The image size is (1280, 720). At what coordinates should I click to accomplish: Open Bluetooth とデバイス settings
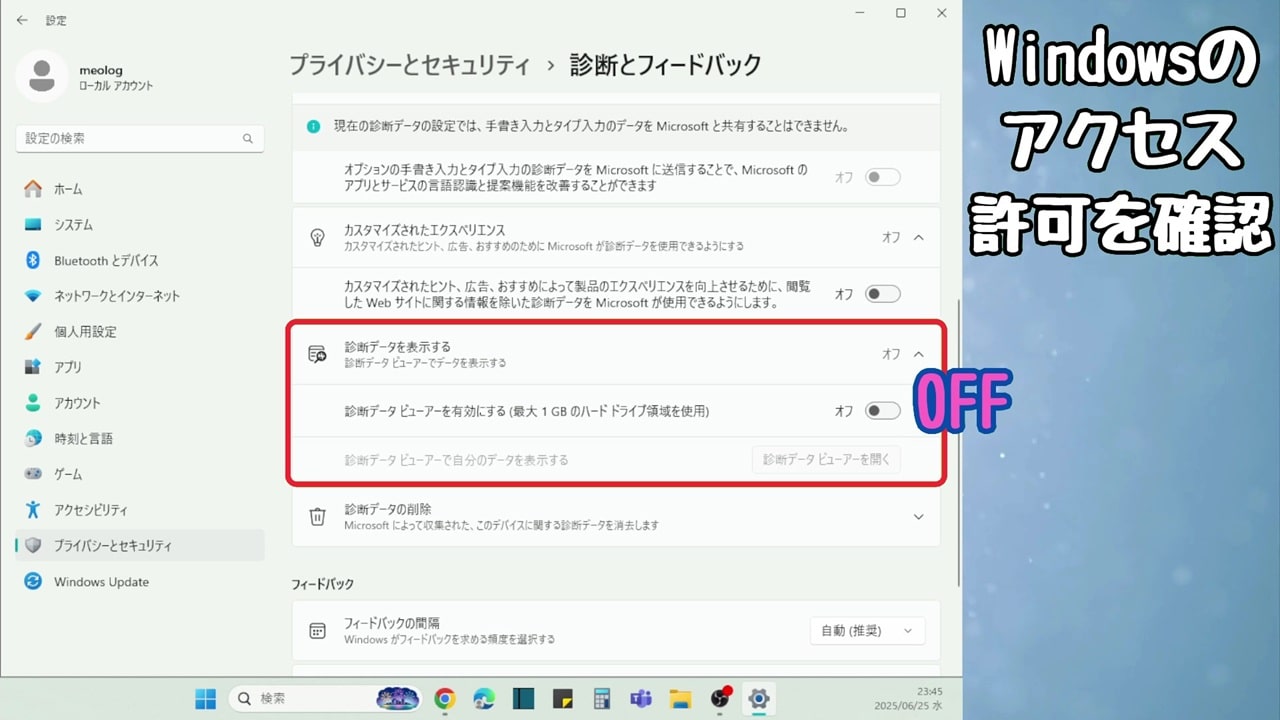click(x=140, y=260)
